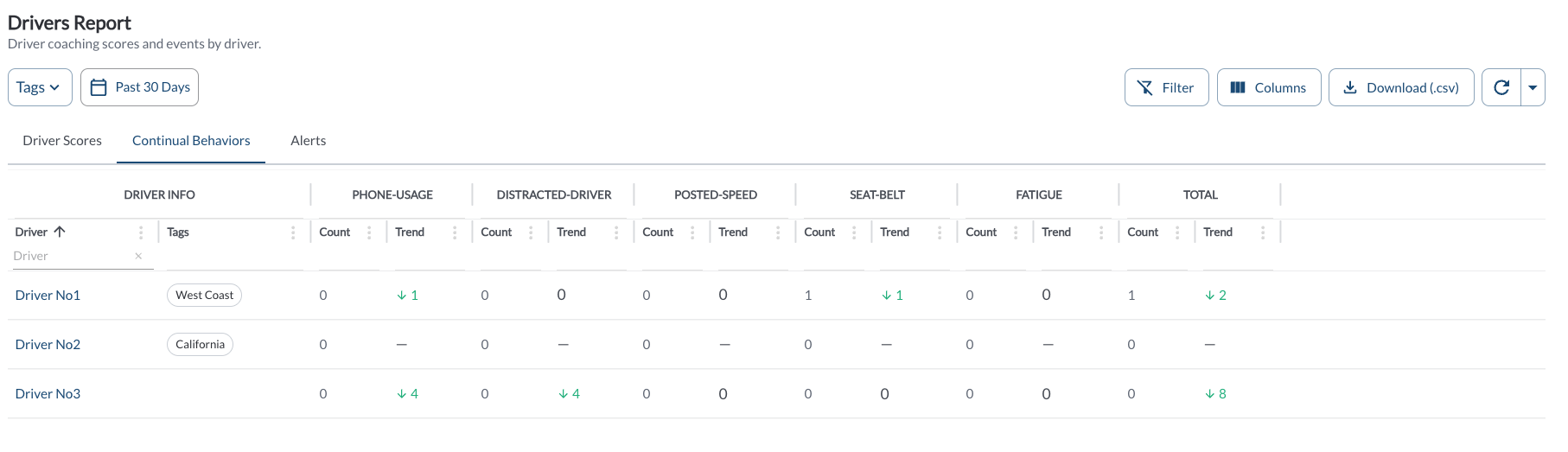The width and height of the screenshot is (1568, 452).
Task: Switch to the Driver Scores tab
Action: tap(62, 140)
